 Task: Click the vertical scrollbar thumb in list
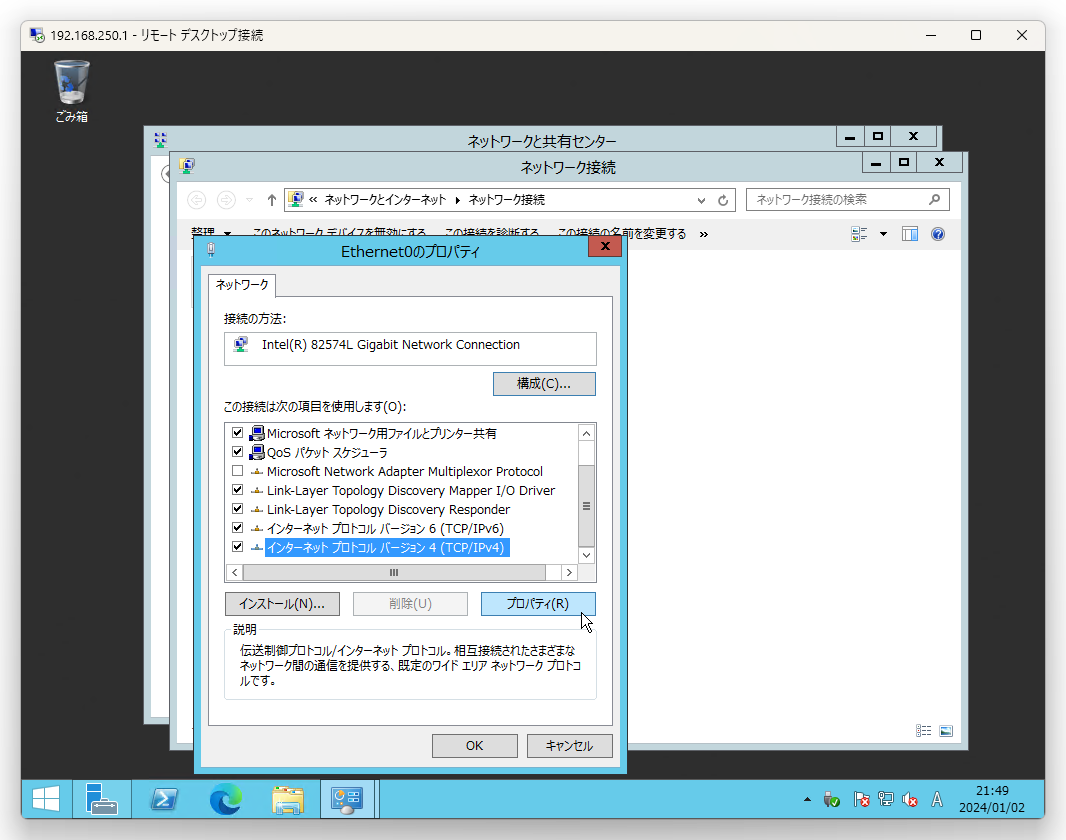tap(586, 506)
